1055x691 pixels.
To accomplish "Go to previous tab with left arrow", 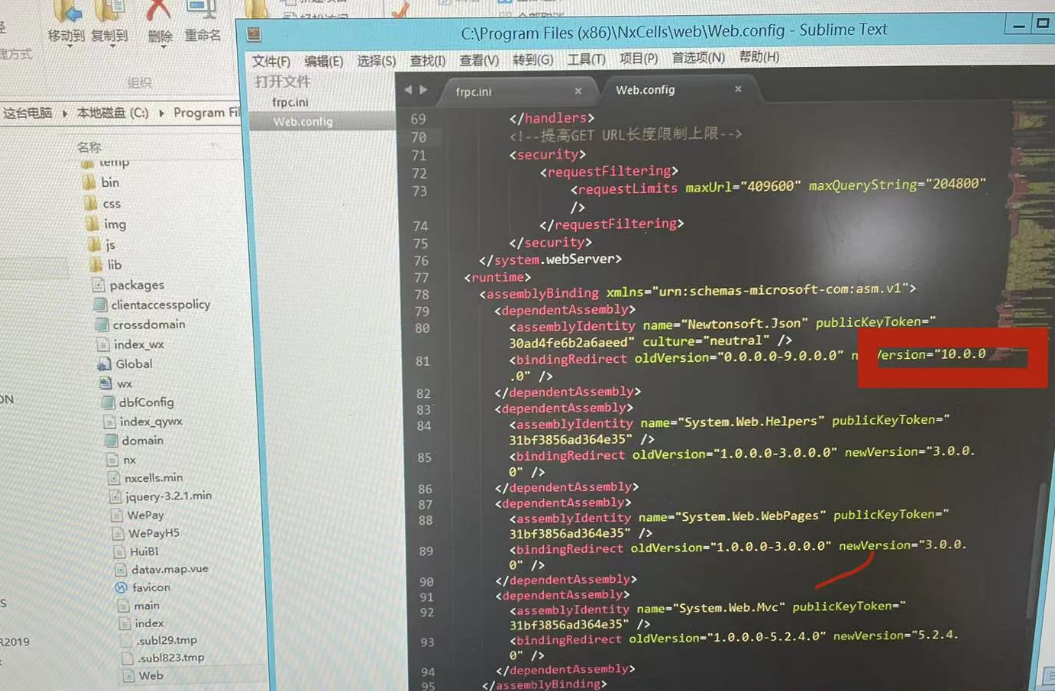I will coord(408,89).
